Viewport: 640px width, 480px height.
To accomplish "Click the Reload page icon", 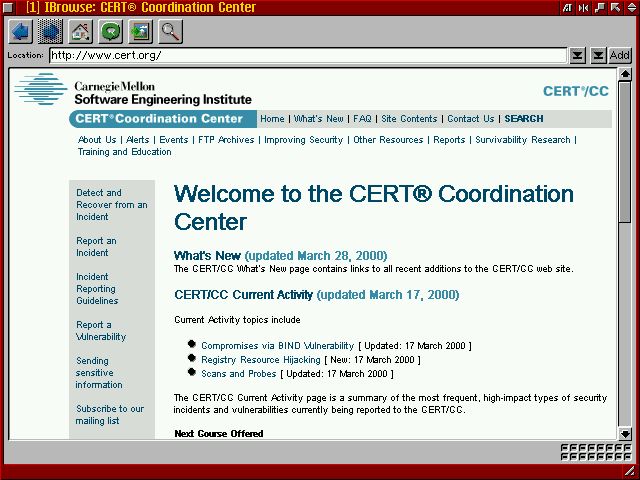I will 110,31.
